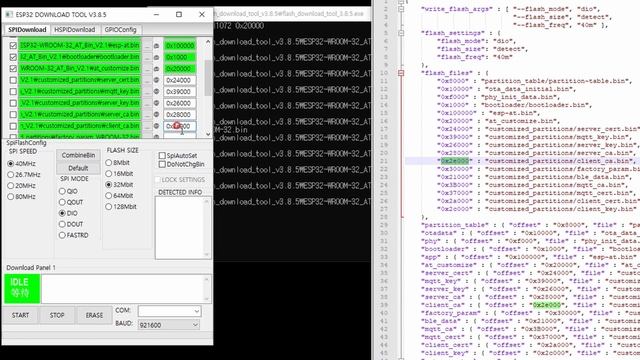Edit the 0x28000 address field

tap(180, 114)
